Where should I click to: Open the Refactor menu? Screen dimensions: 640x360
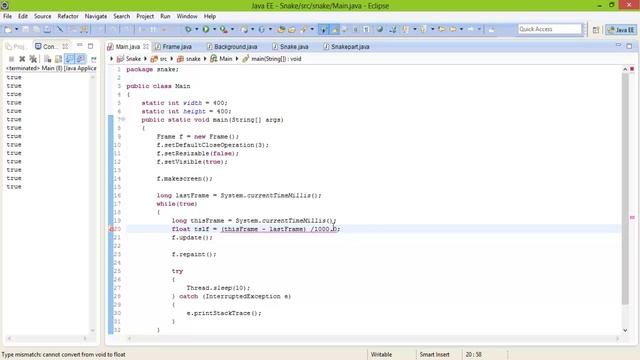[x=68, y=16]
